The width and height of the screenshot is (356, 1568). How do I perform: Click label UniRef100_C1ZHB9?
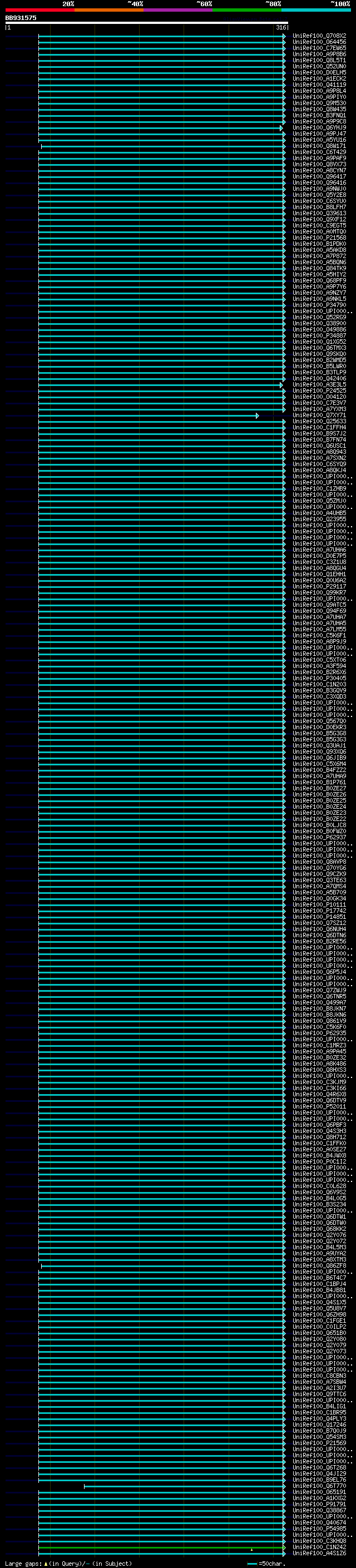(x=319, y=488)
